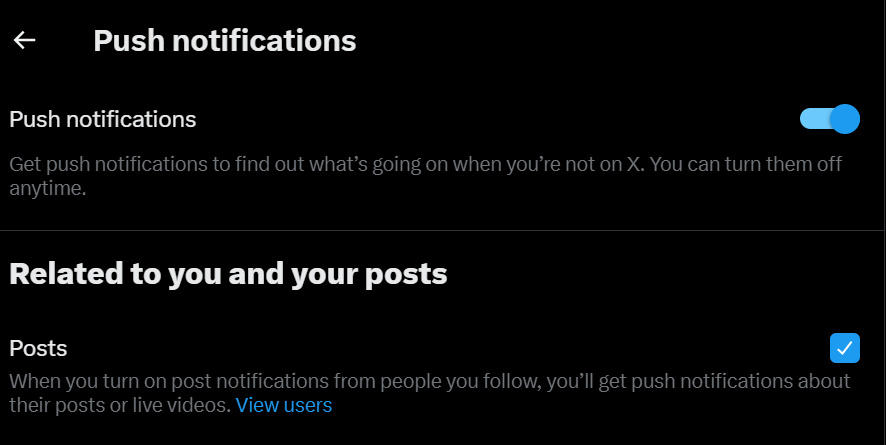Open the View users link
This screenshot has height=445, width=886.
tap(284, 405)
